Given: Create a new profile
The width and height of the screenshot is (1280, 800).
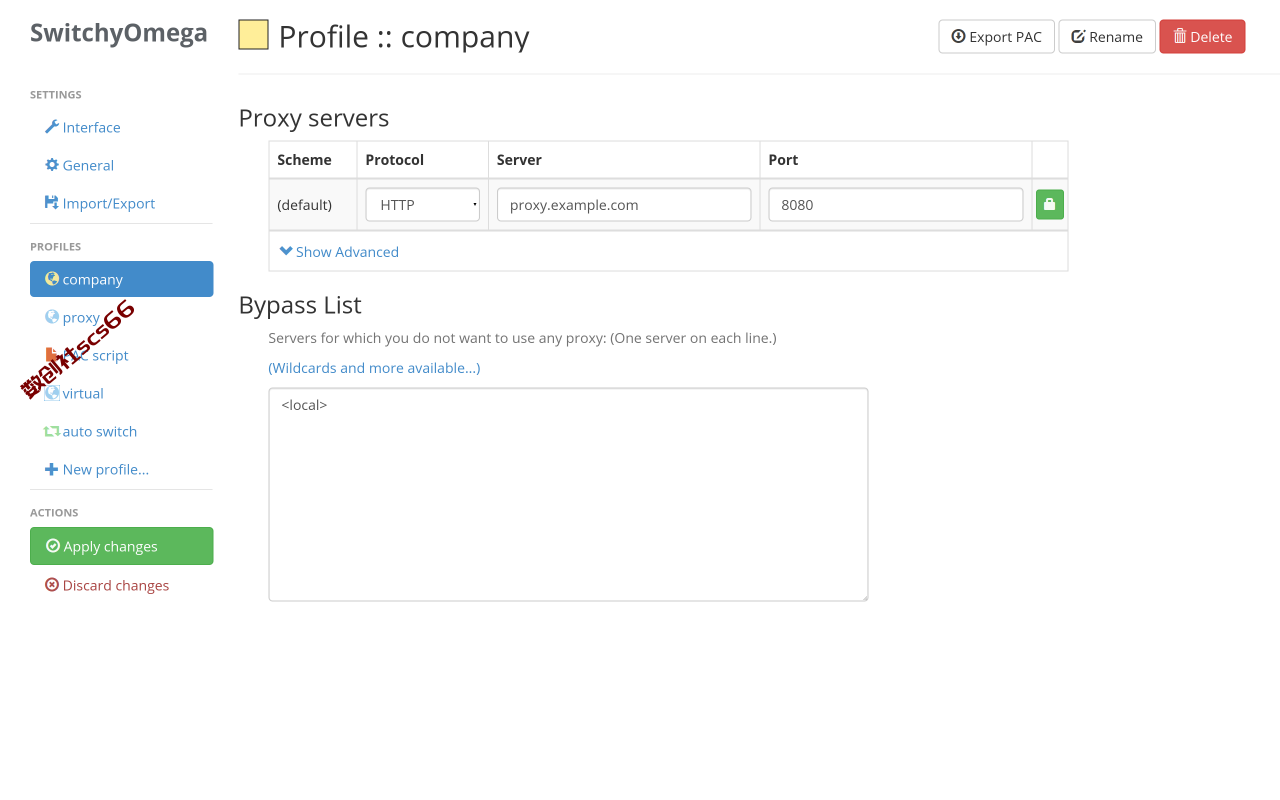Looking at the screenshot, I should coord(121,469).
